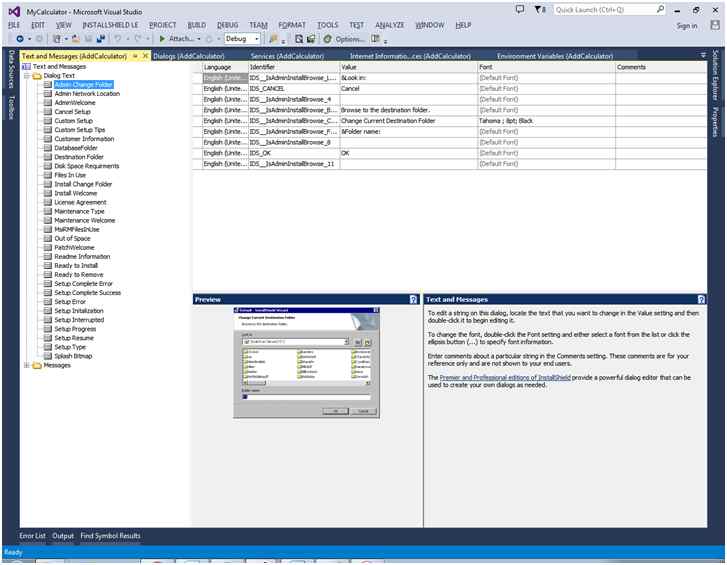
Task: Switch to the Internet Information tab
Action: click(410, 56)
